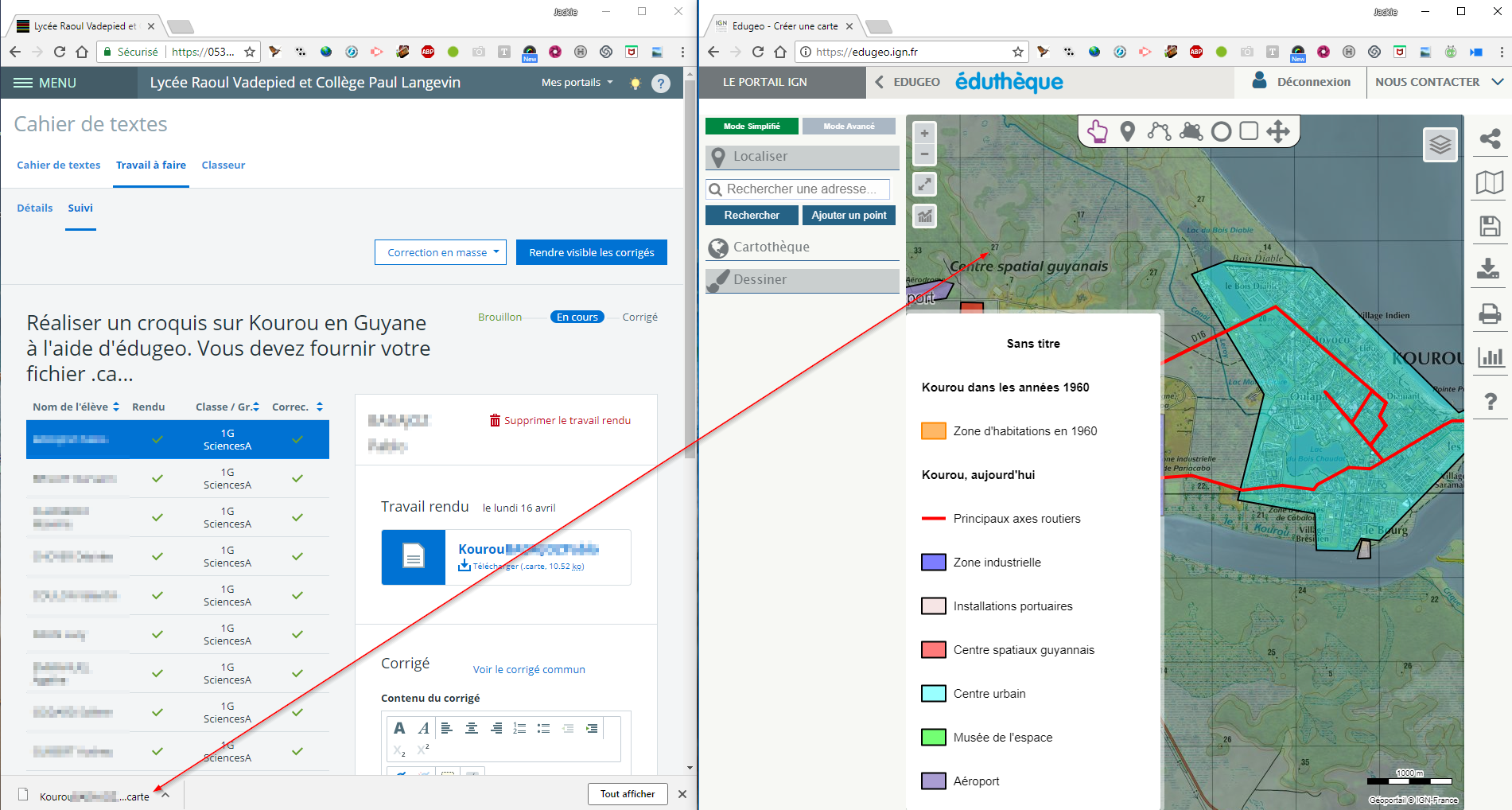Click the print map icon
This screenshot has width=1512, height=810.
(x=1489, y=313)
